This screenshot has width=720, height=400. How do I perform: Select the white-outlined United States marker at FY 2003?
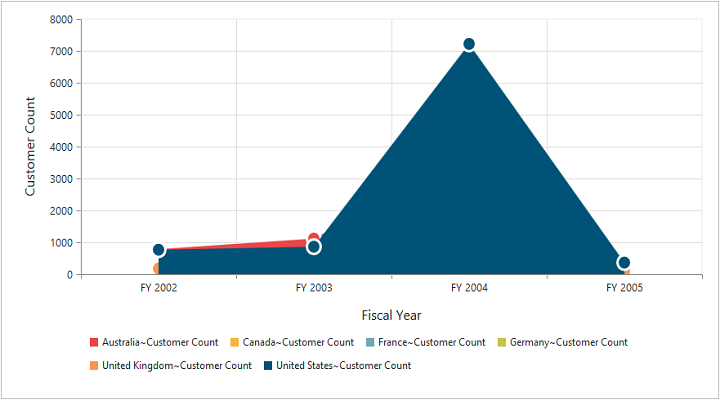(x=314, y=247)
